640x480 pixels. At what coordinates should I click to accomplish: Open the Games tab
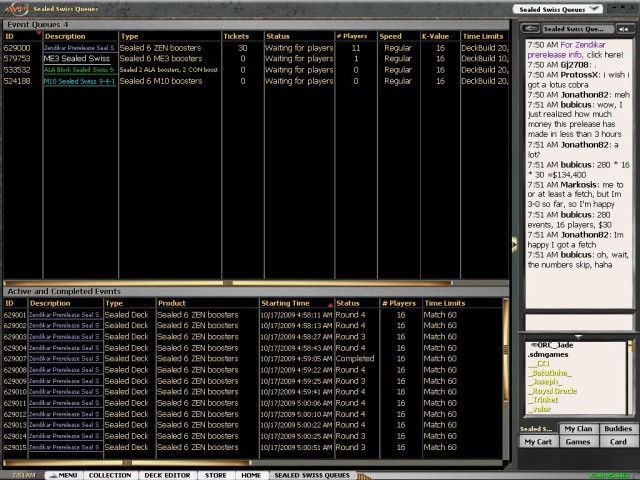point(578,442)
